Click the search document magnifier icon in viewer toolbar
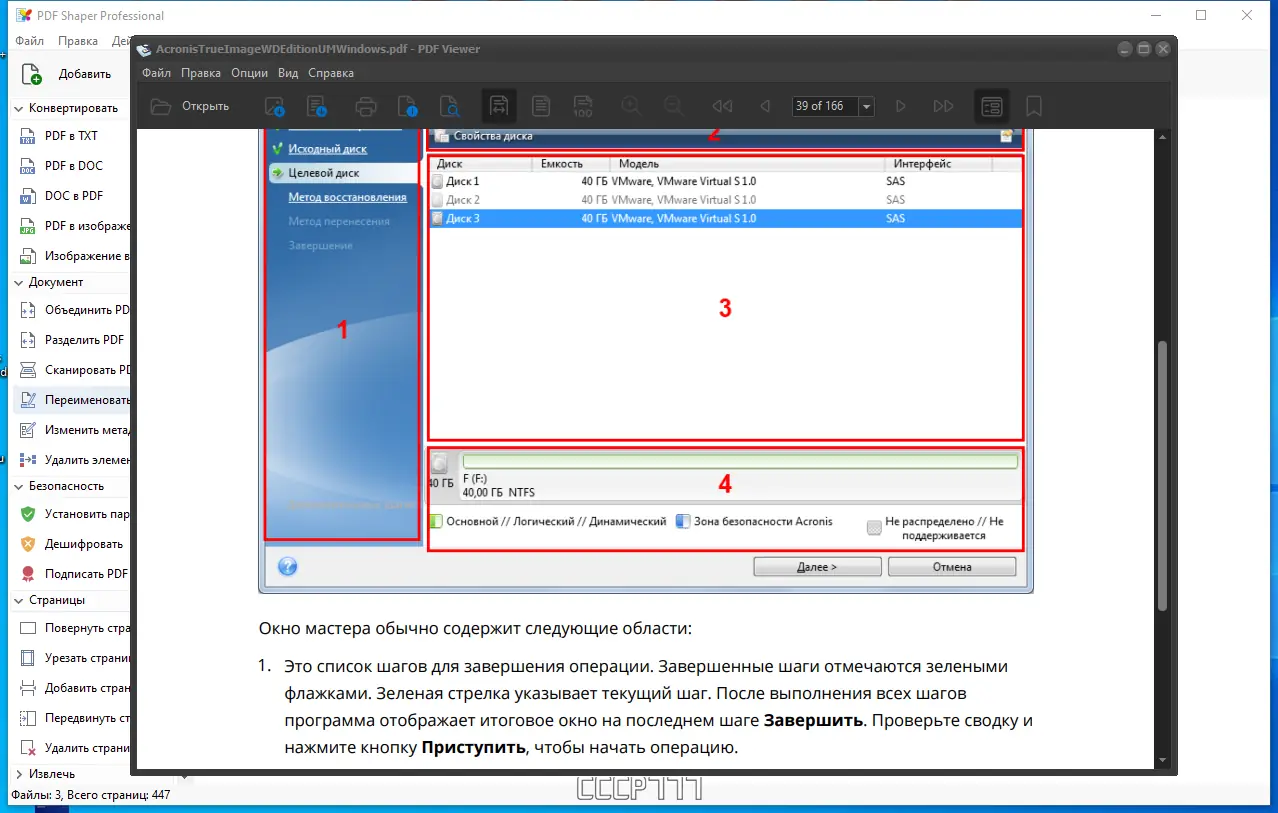The height and width of the screenshot is (813, 1278). (450, 106)
